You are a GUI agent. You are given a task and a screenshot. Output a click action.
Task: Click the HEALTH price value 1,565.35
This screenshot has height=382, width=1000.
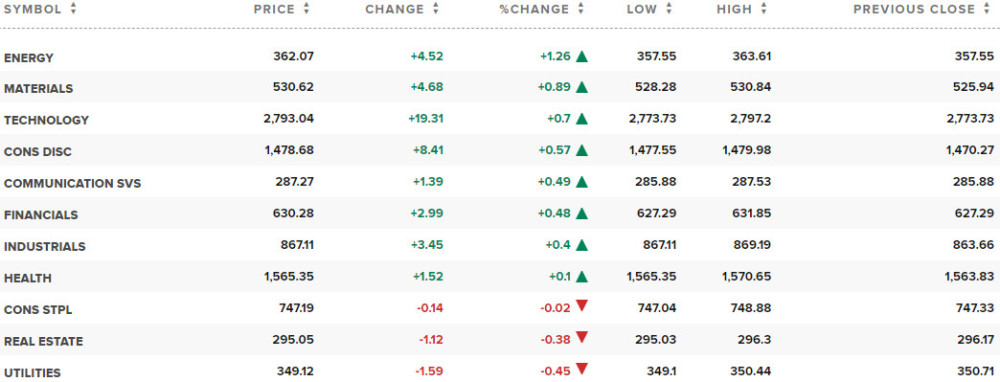click(x=288, y=276)
